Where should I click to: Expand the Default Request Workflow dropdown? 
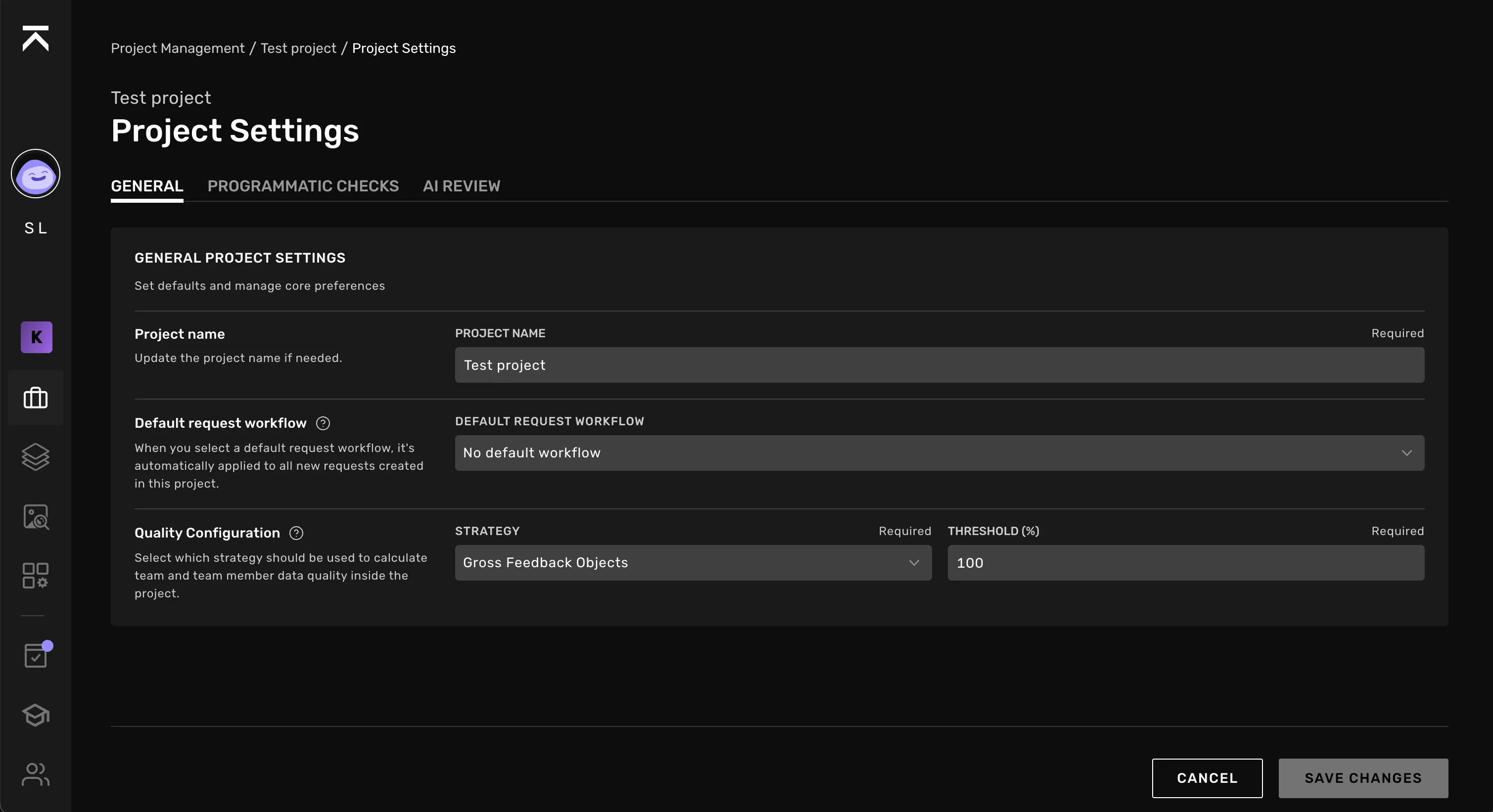(939, 453)
